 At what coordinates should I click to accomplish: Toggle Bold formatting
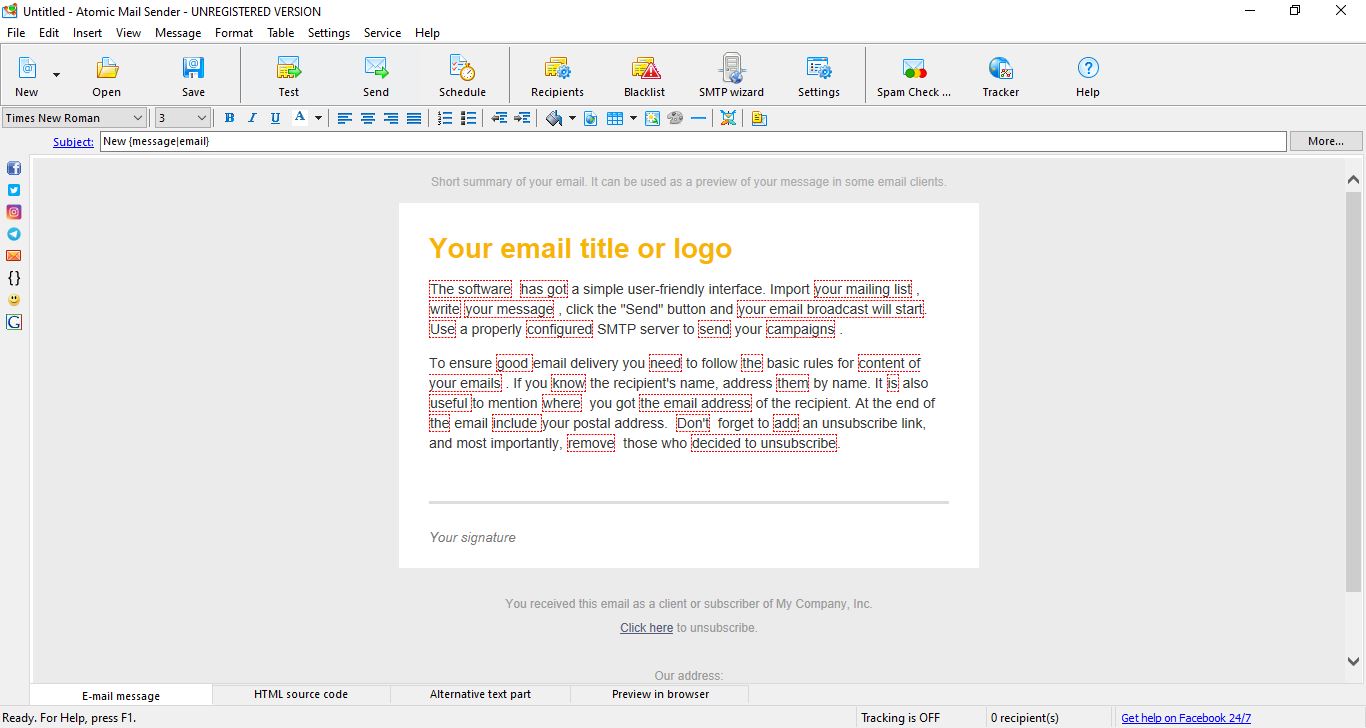coord(229,118)
